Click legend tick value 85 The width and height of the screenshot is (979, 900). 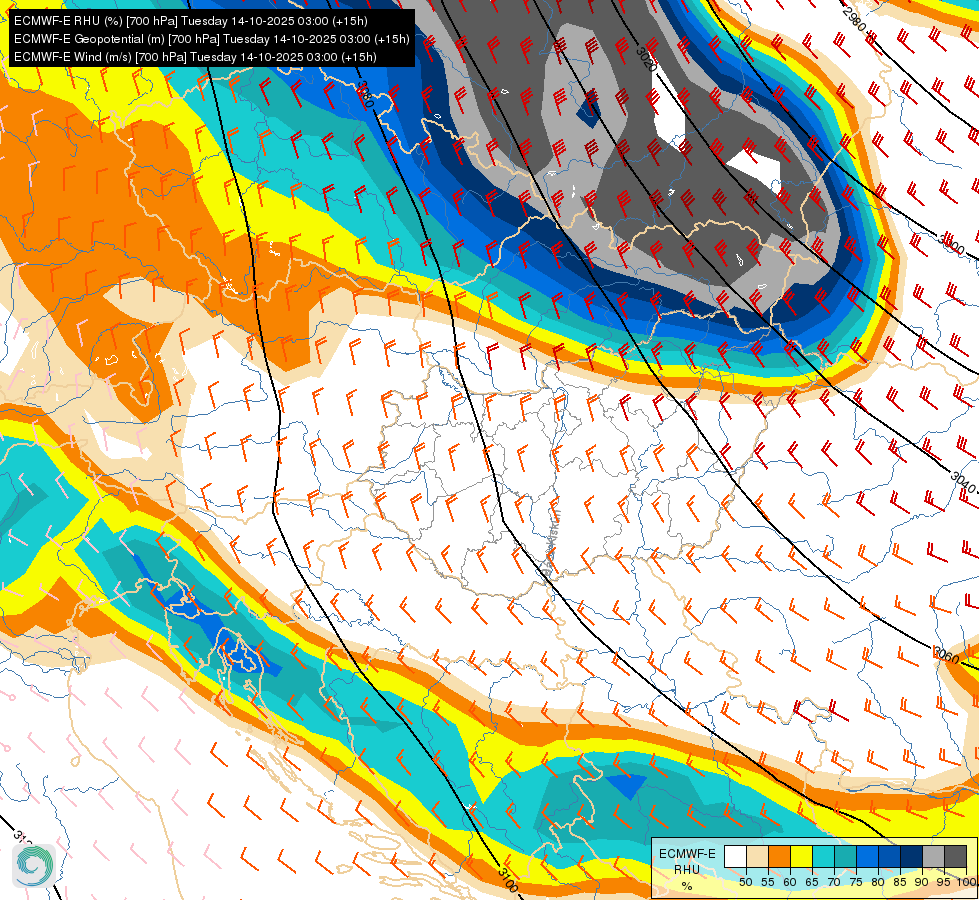point(900,882)
